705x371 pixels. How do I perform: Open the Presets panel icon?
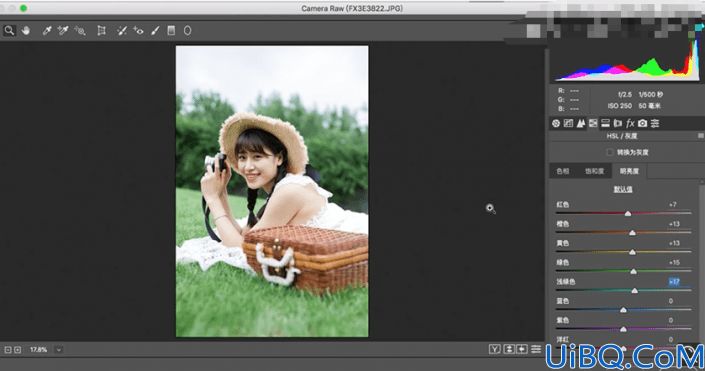(655, 123)
